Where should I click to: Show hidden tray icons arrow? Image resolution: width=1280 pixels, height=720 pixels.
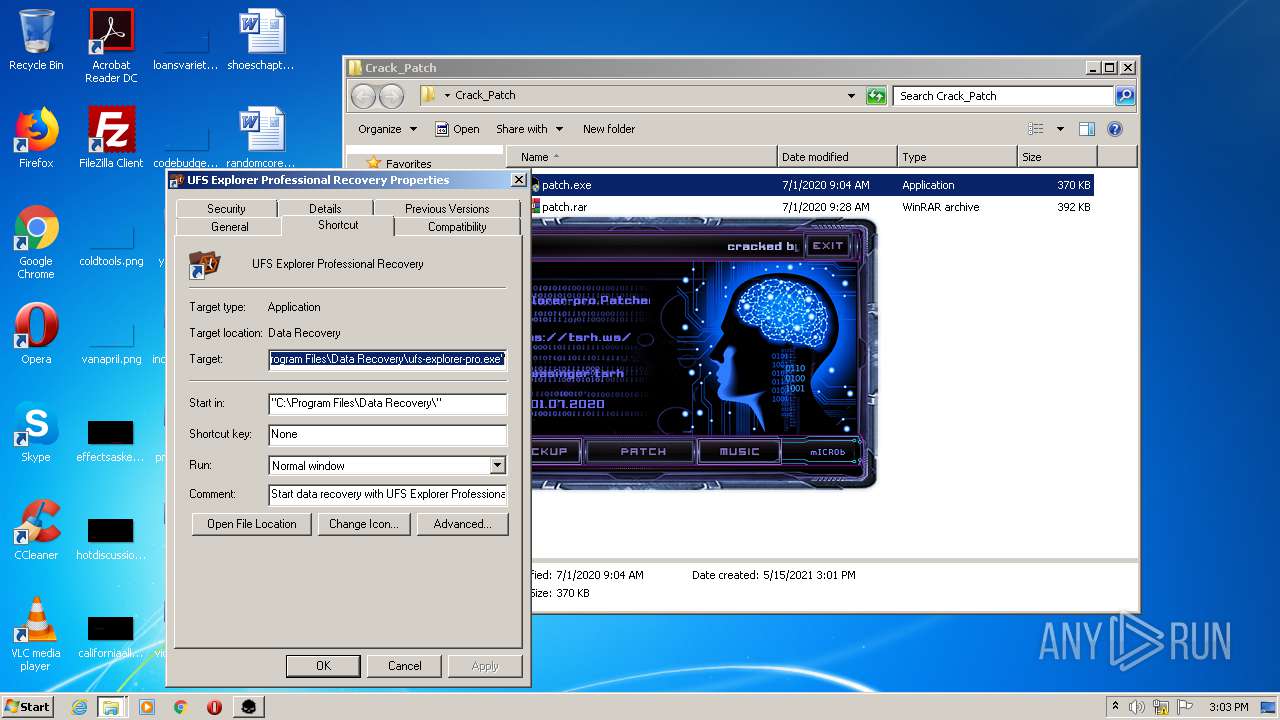point(1115,707)
